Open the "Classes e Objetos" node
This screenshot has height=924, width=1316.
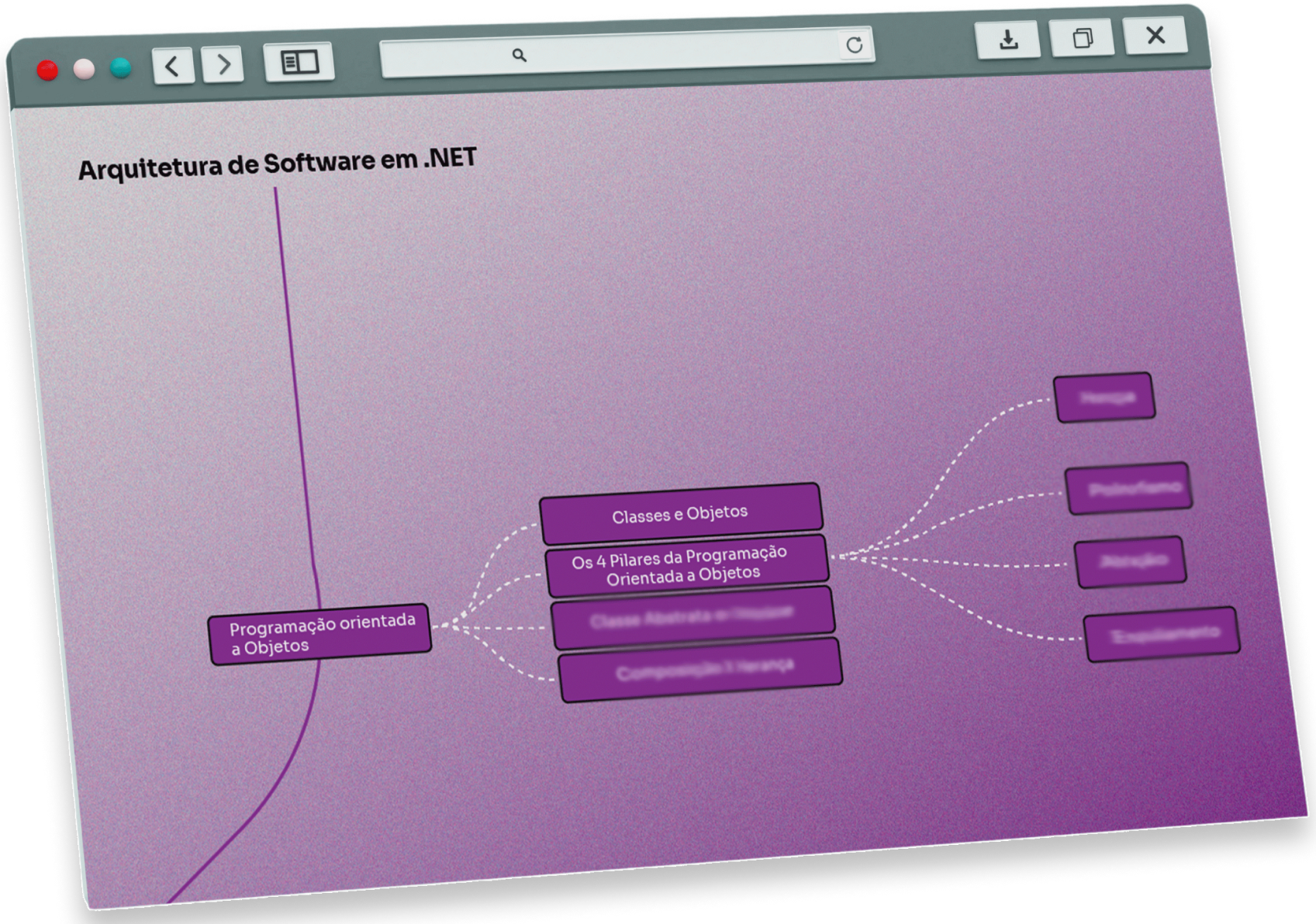pos(681,513)
